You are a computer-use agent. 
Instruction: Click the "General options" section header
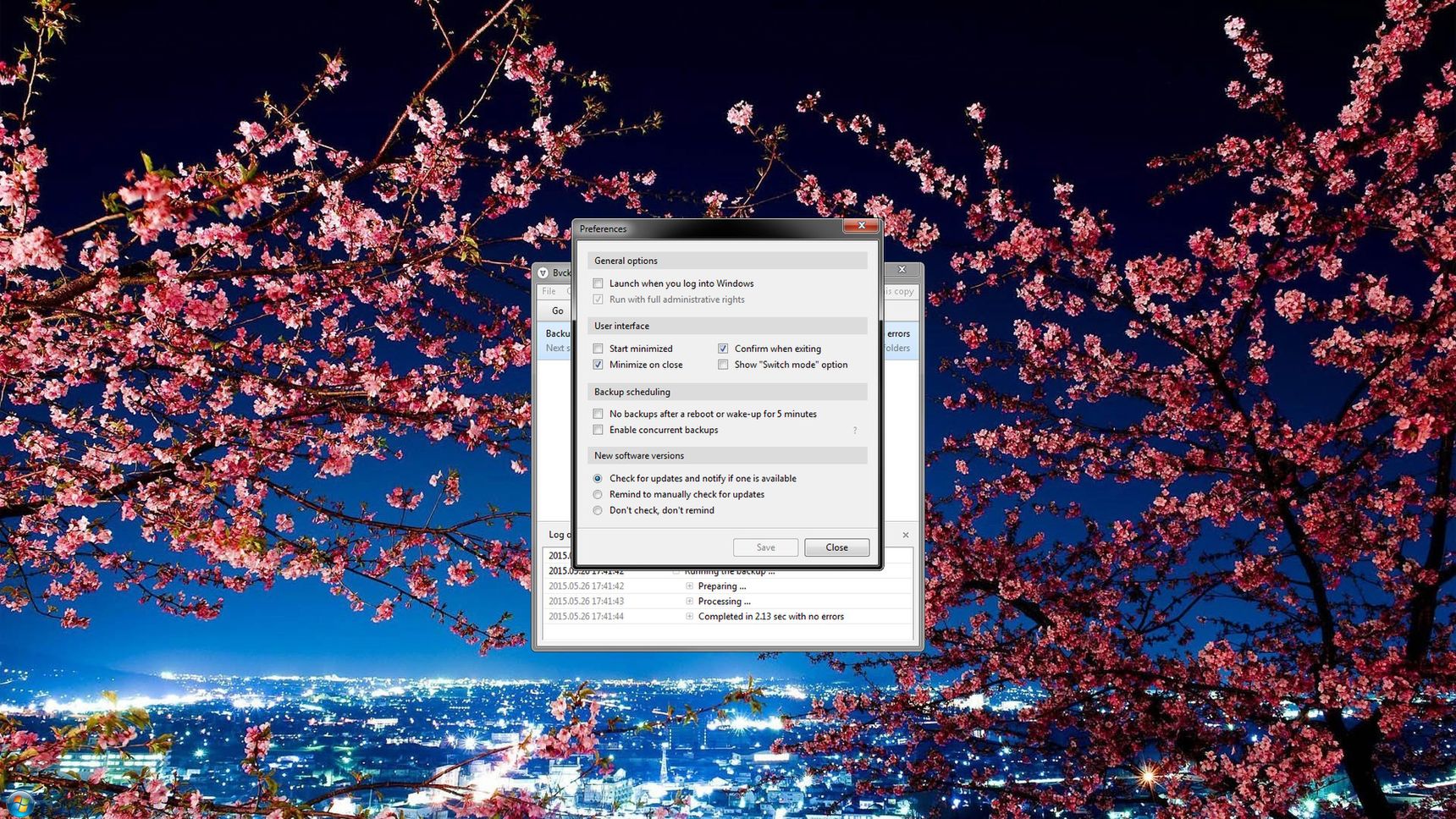727,261
